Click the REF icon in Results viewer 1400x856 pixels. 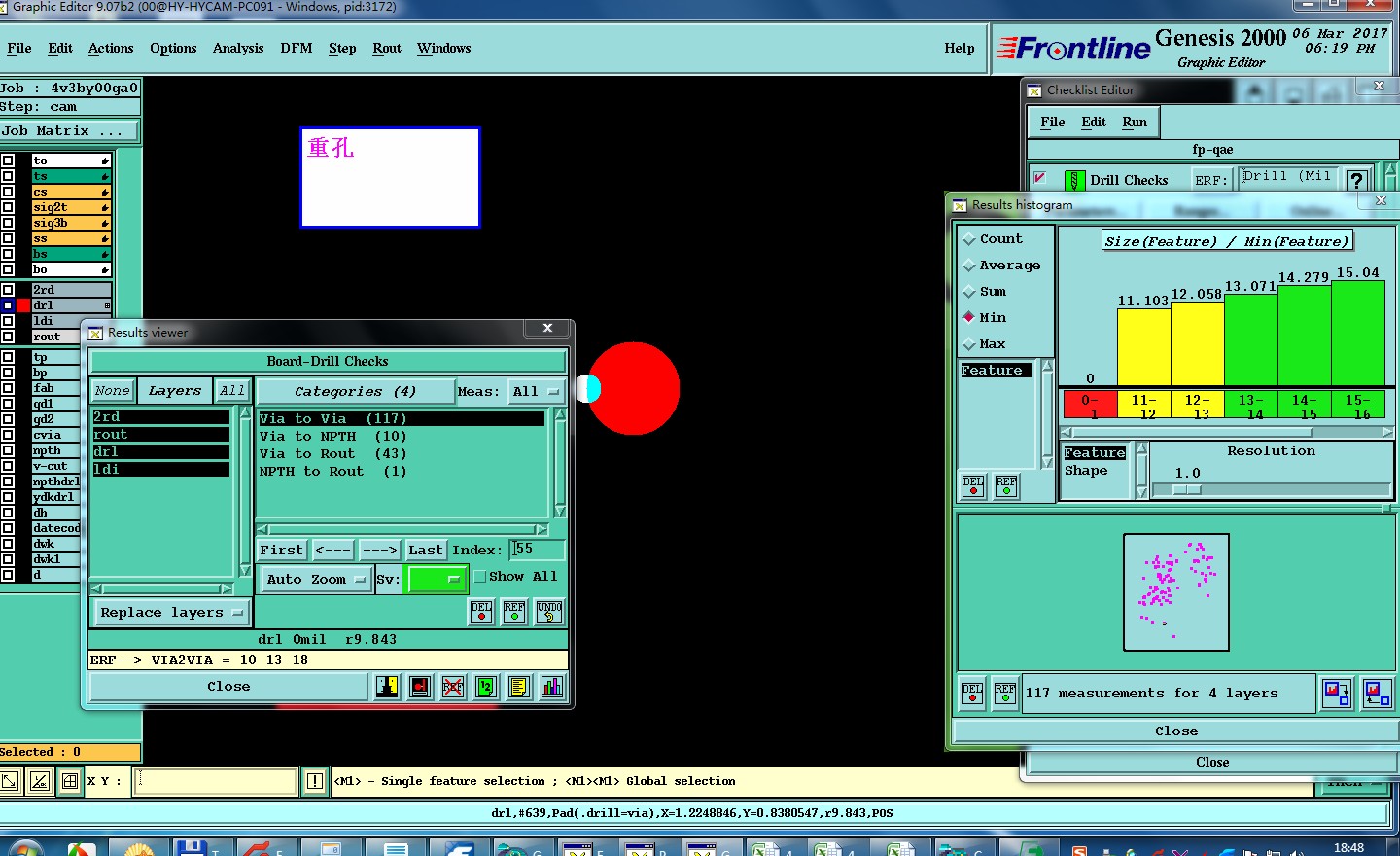point(514,611)
